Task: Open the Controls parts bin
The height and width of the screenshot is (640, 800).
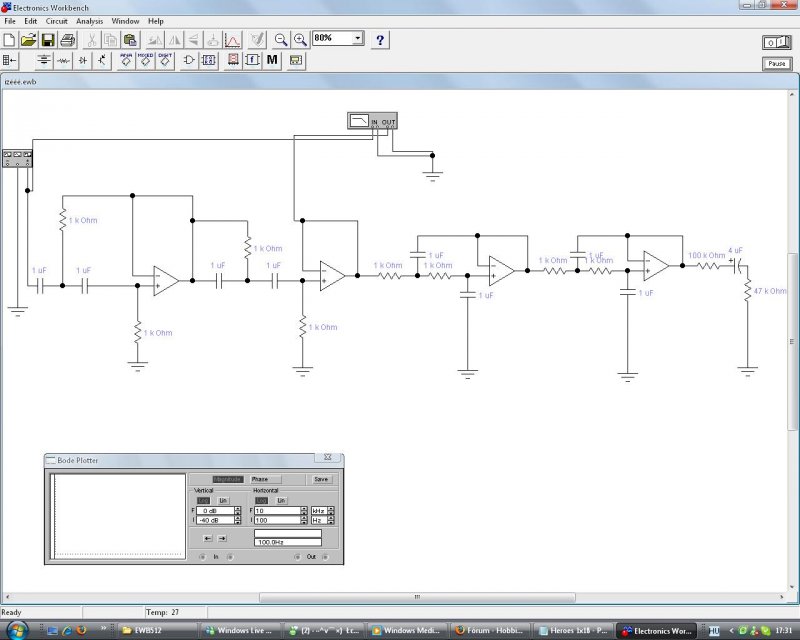Action: click(x=253, y=60)
